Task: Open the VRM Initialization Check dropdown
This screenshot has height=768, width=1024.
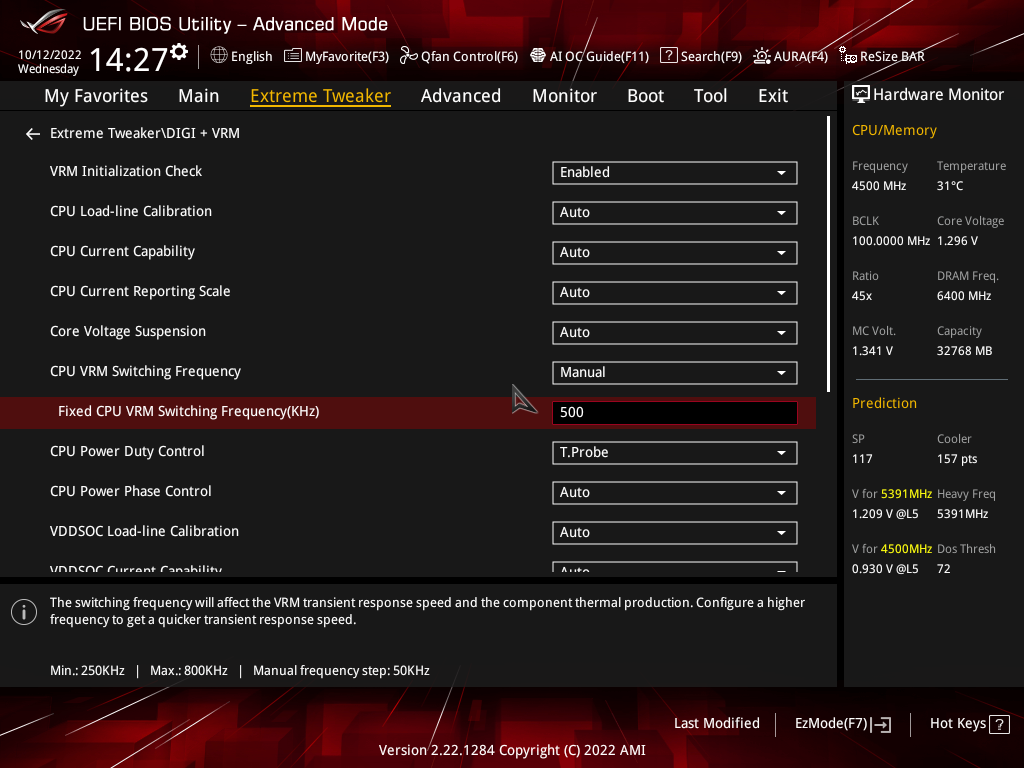Action: 675,172
